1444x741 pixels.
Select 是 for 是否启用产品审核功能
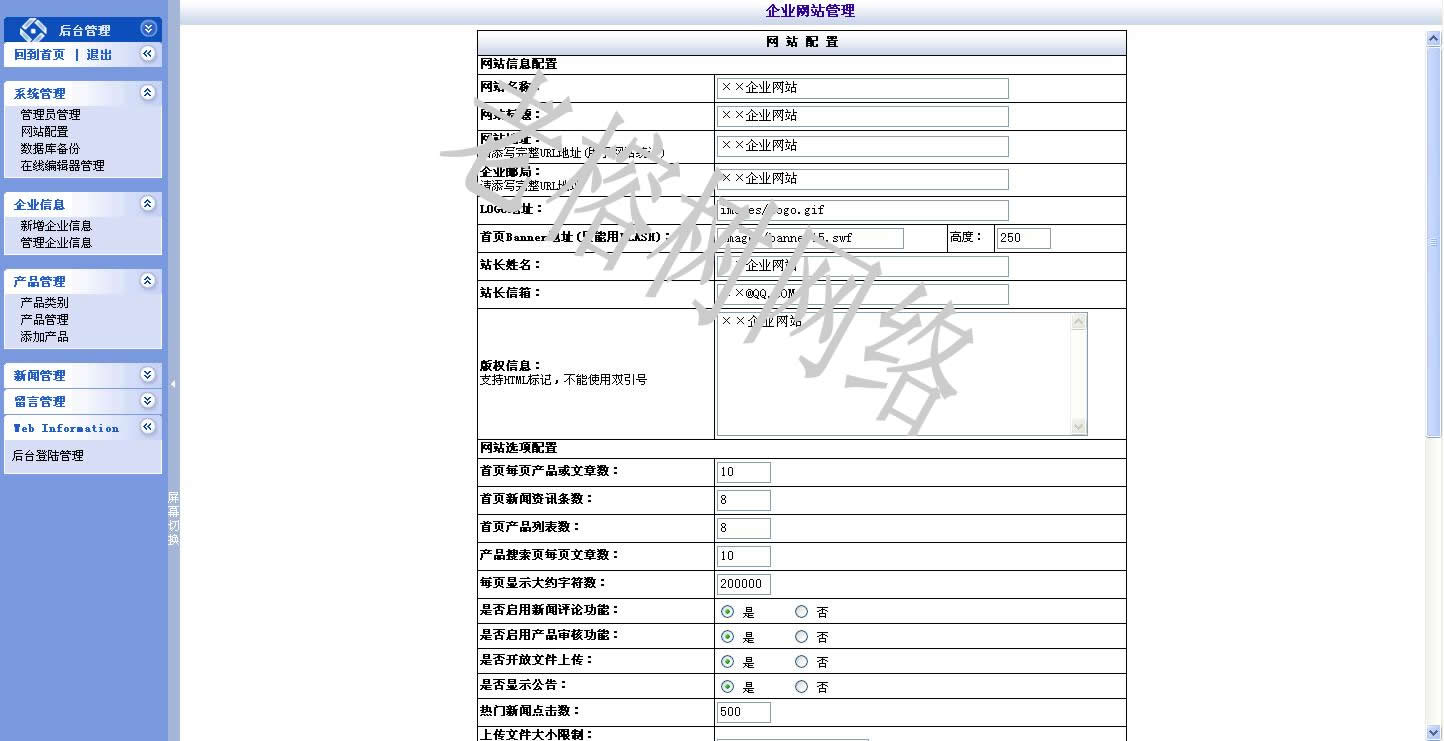click(727, 636)
